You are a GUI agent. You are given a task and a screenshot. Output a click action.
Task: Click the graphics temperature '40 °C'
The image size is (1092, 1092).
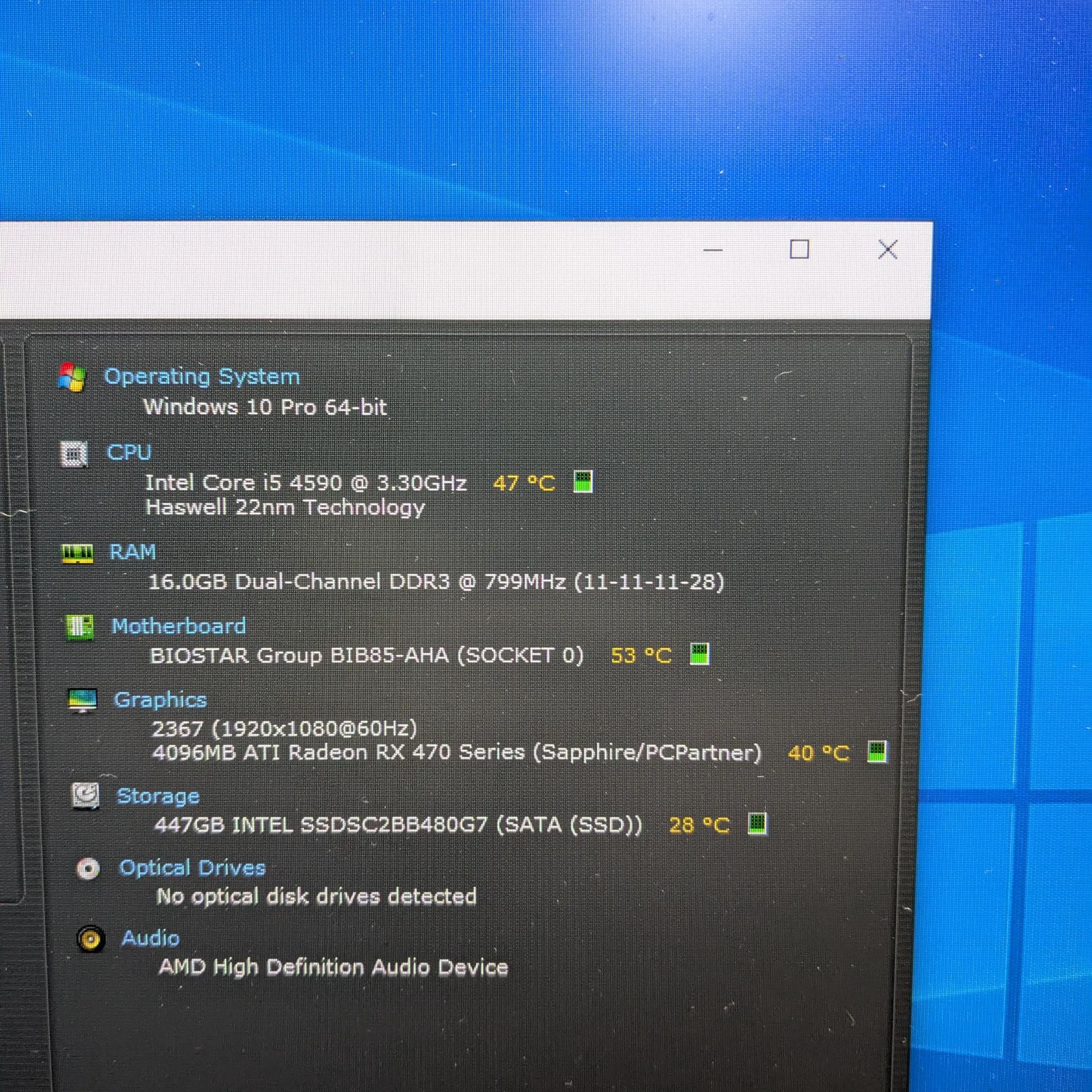[818, 753]
